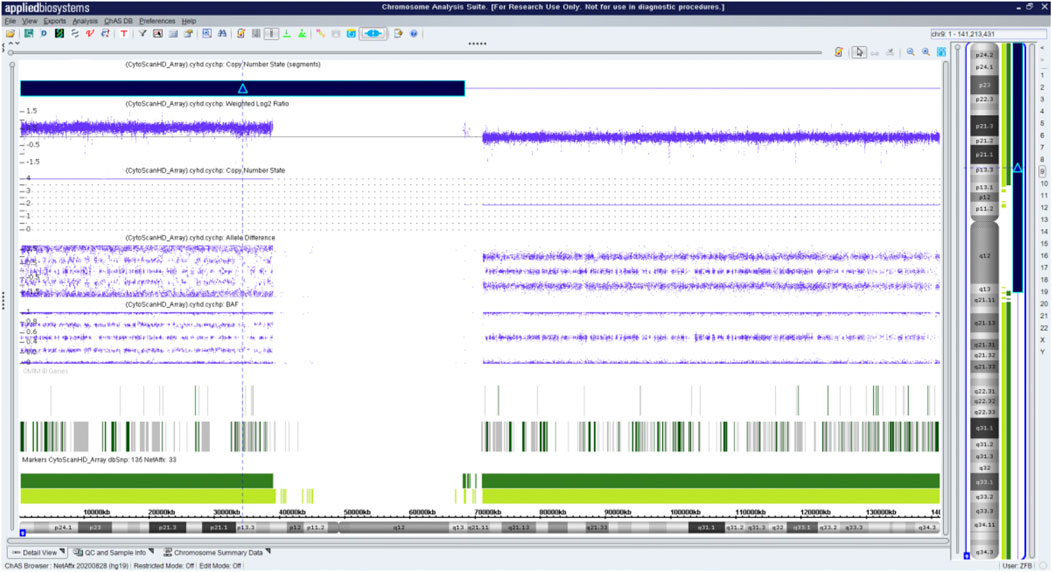Click the bottom horizontal scrollbar
1052x572 pixels.
(x=478, y=540)
